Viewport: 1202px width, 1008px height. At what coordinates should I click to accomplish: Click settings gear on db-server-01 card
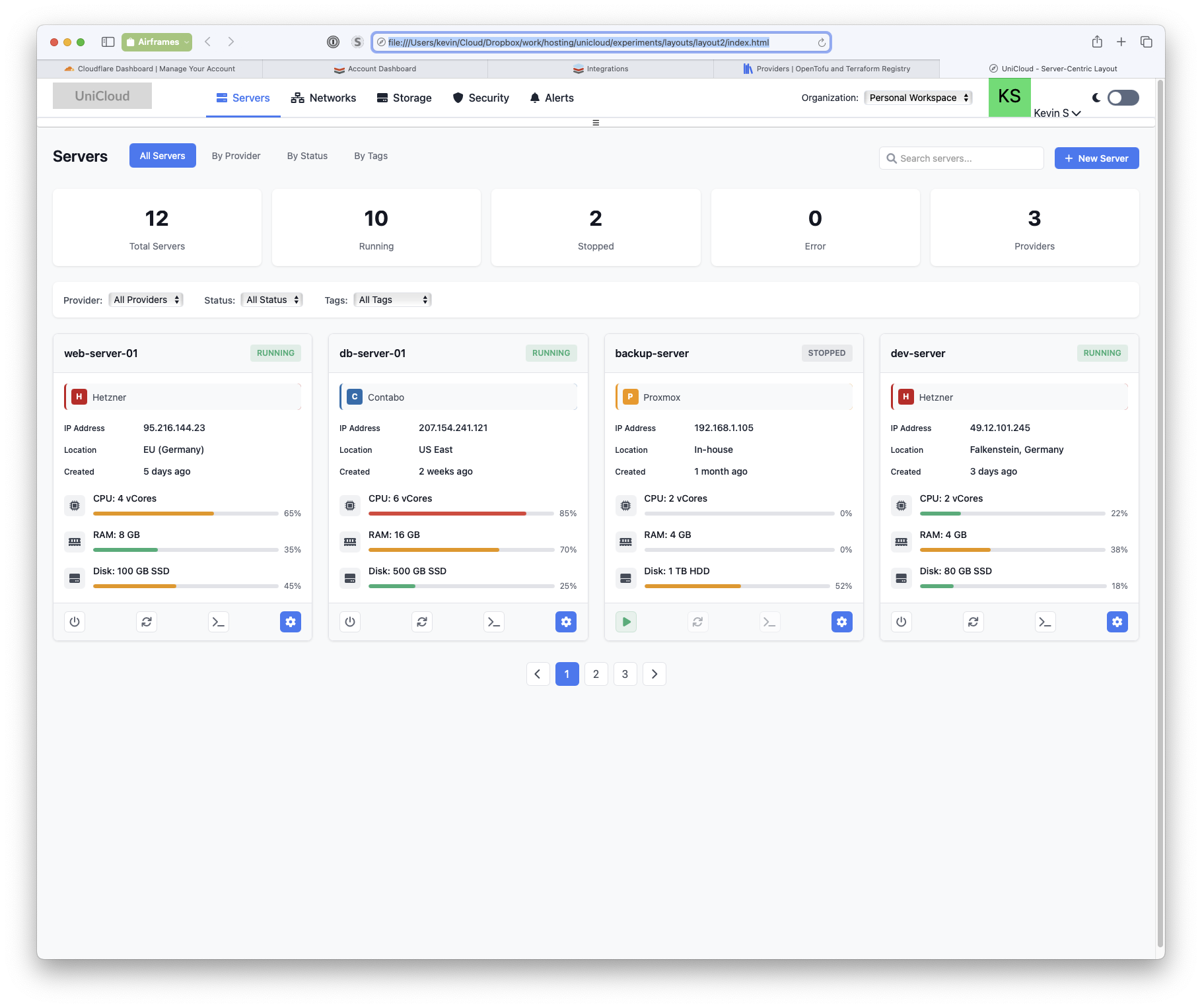click(566, 622)
